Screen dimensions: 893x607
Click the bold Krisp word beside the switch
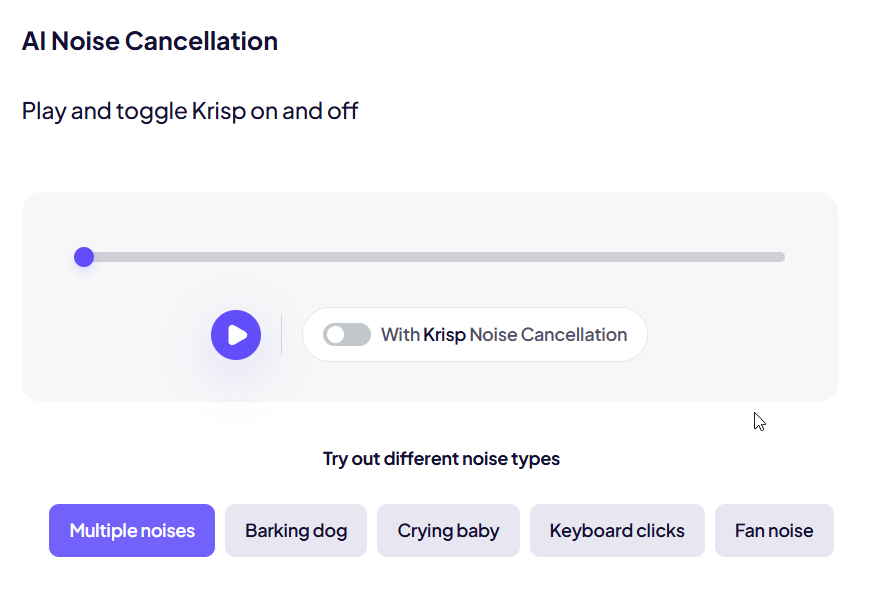(445, 335)
